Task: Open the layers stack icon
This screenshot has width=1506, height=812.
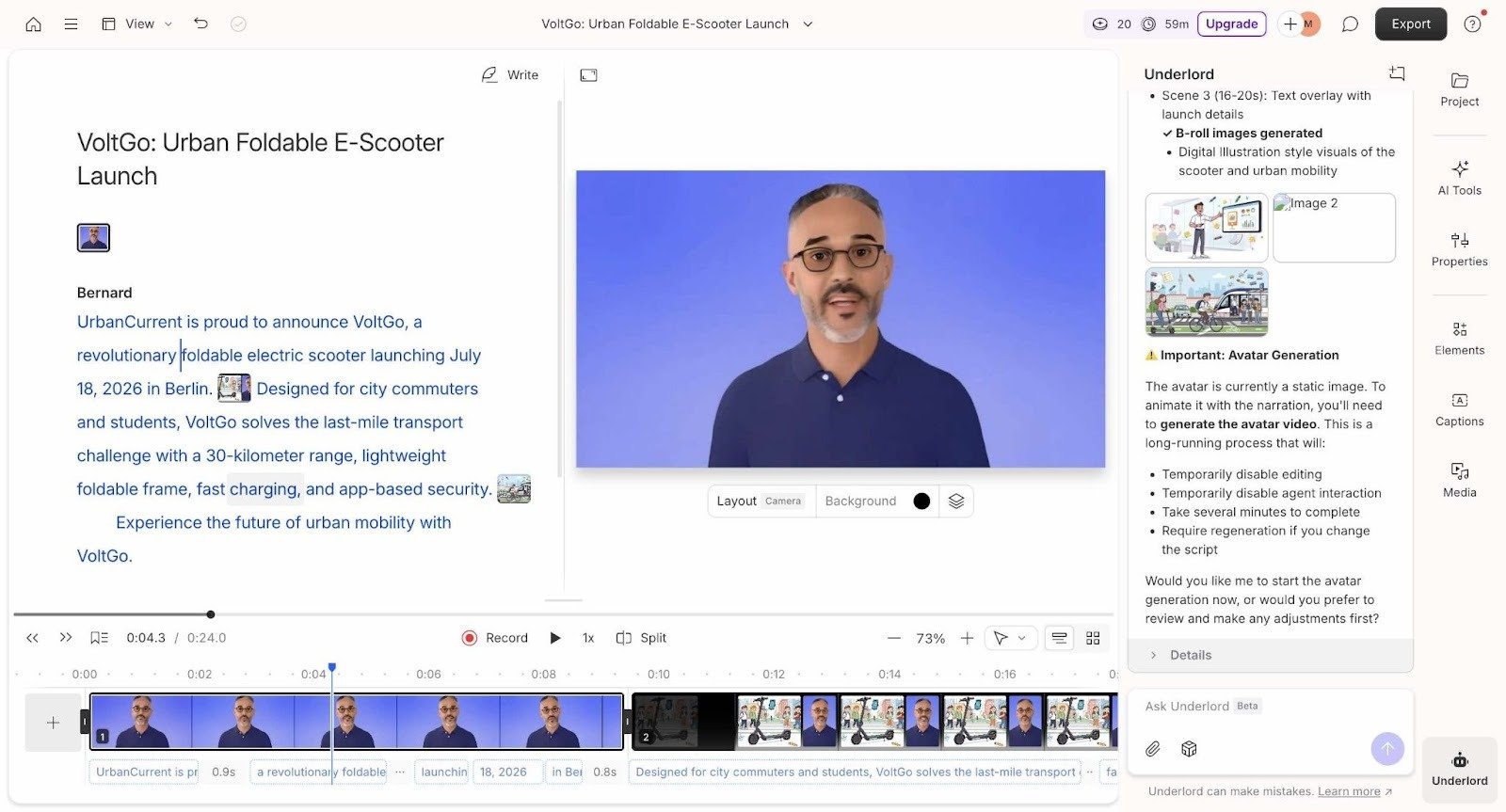Action: (x=956, y=502)
